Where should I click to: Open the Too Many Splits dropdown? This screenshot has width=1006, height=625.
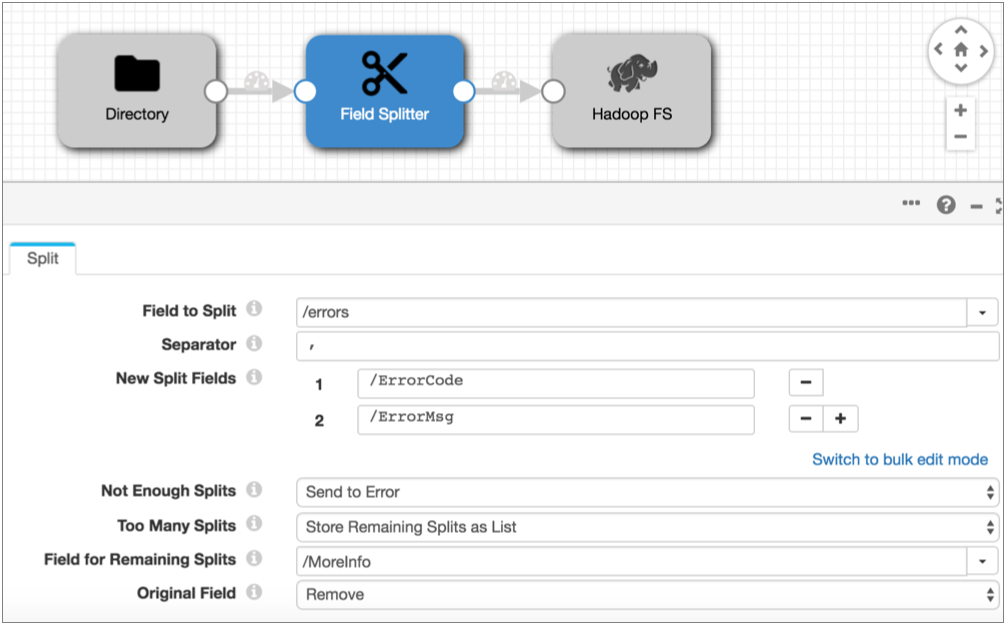[646, 527]
